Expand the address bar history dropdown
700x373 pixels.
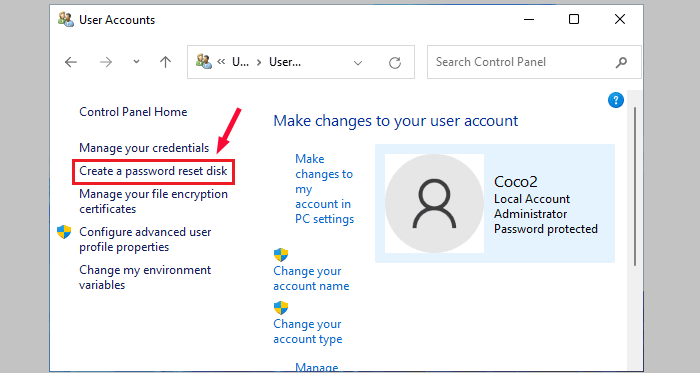point(358,63)
